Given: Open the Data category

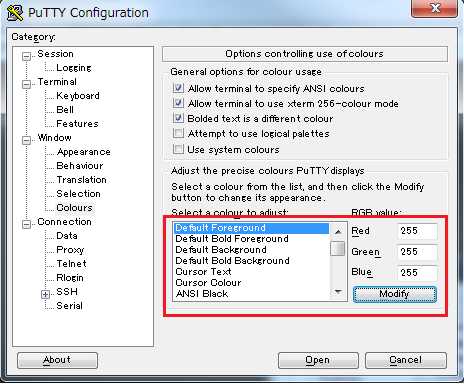Looking at the screenshot, I should coord(67,236).
